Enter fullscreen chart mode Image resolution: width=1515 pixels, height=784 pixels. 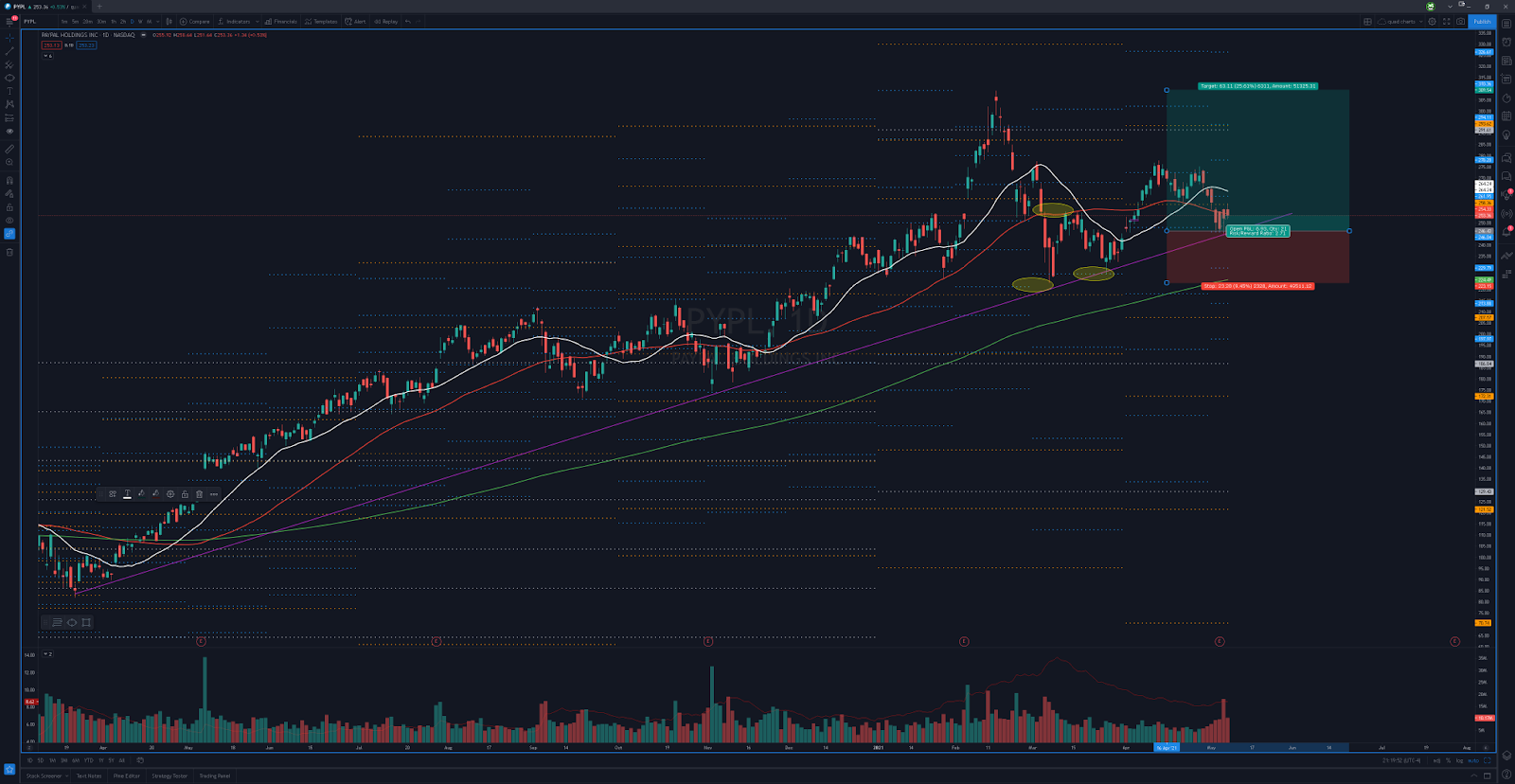point(1446,22)
